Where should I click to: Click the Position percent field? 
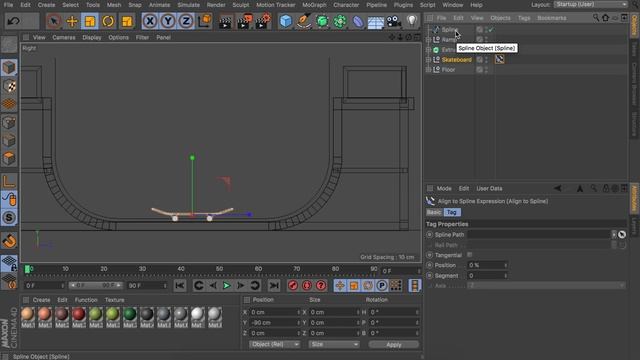point(487,265)
